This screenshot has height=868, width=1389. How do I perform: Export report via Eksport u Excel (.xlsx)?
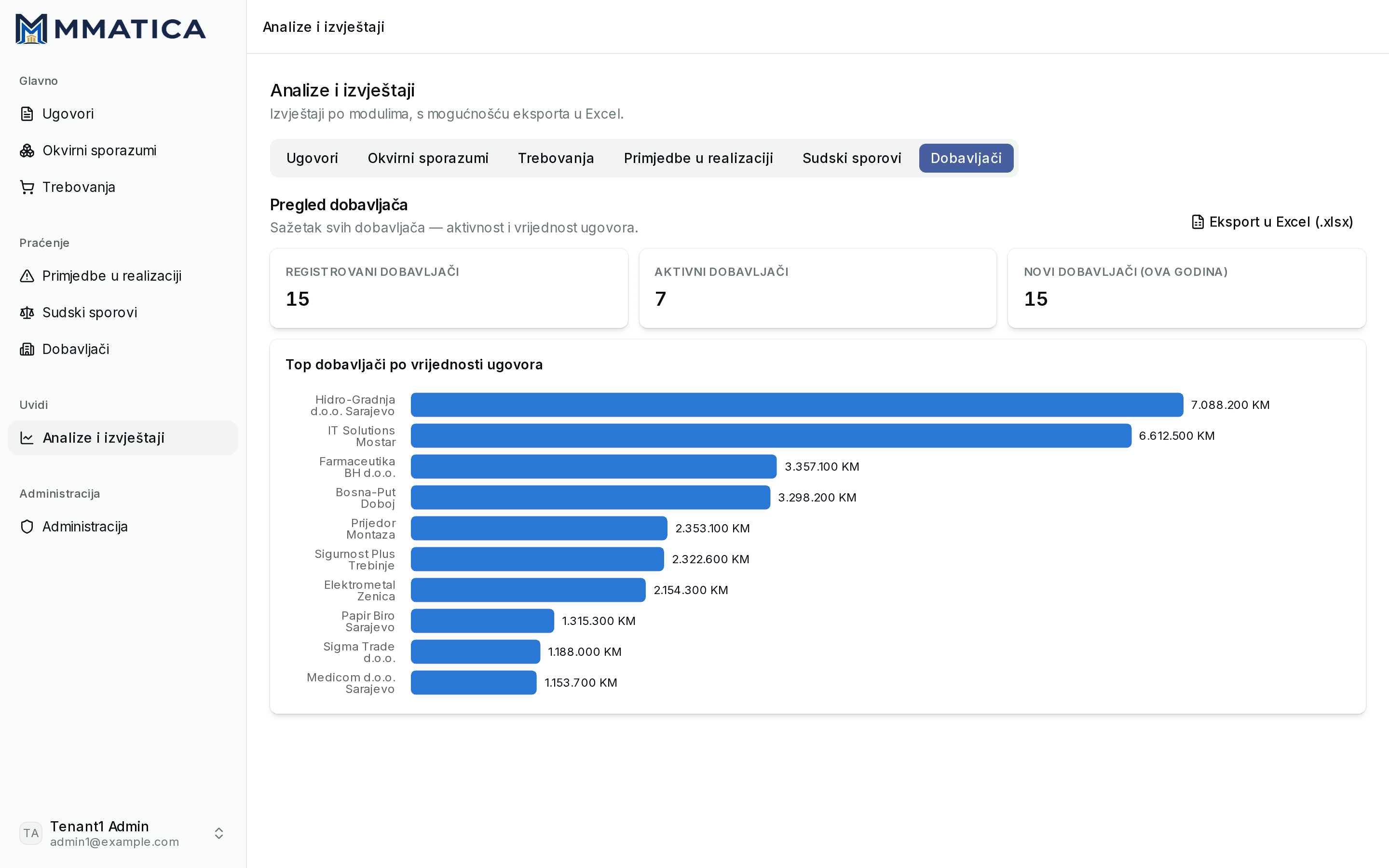tap(1272, 222)
